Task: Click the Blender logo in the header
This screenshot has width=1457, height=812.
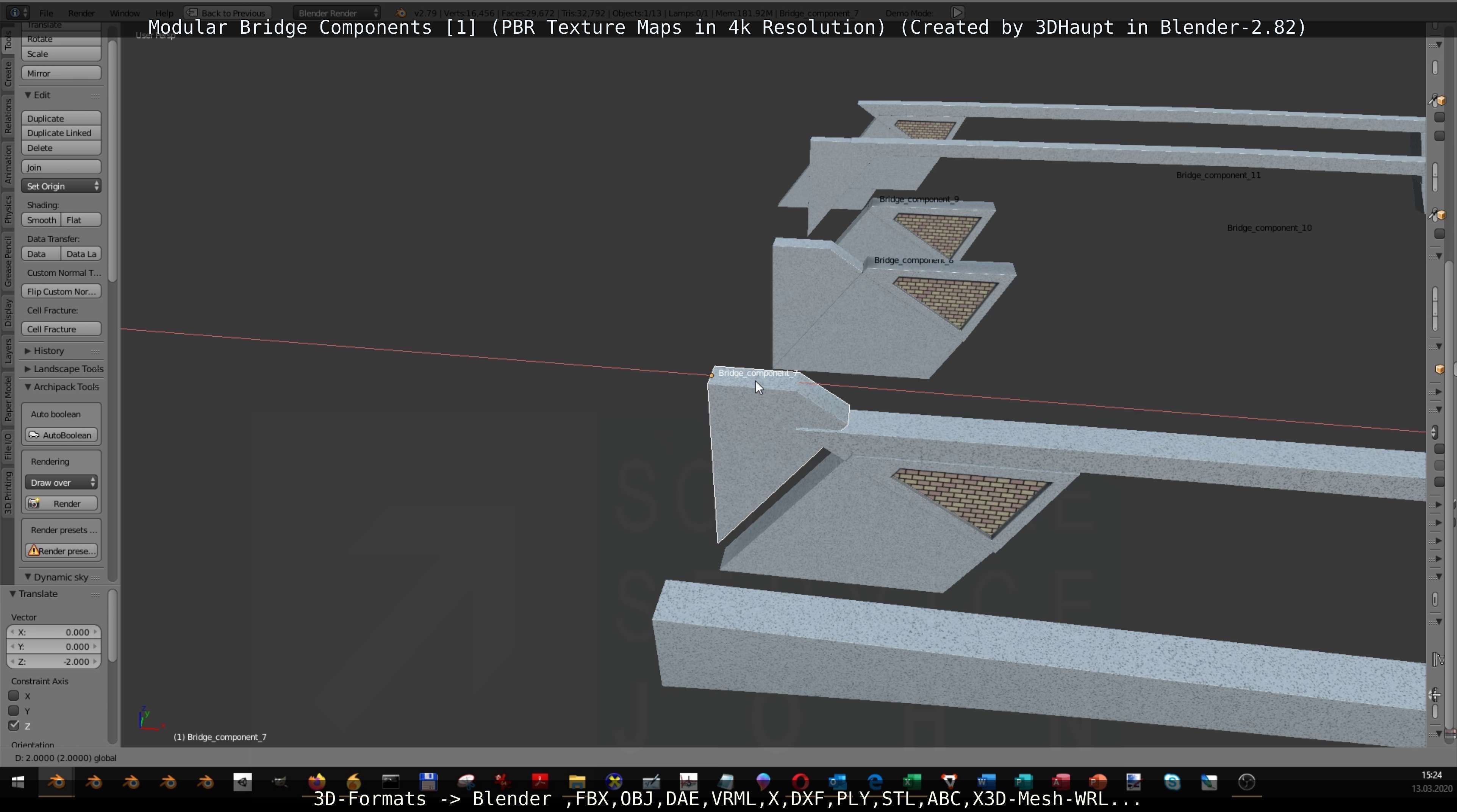Action: [400, 12]
